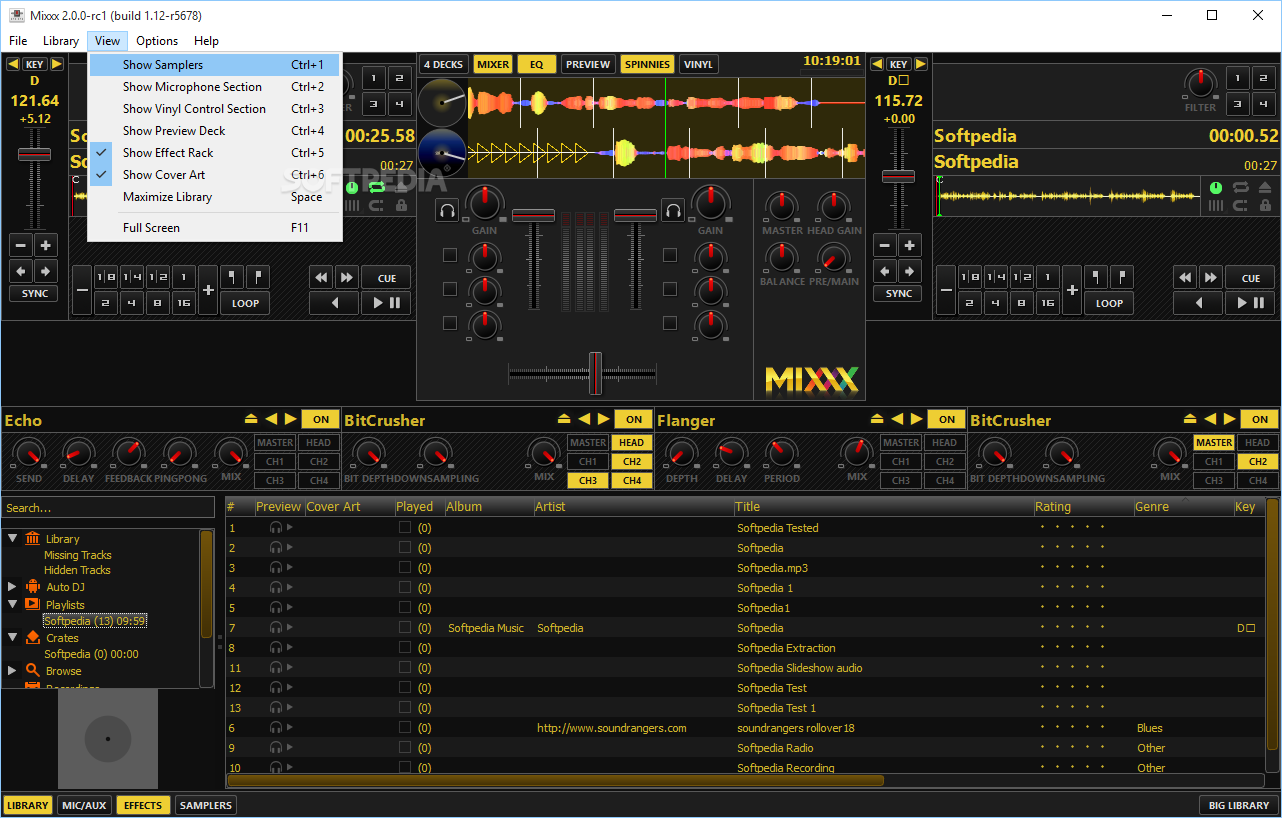This screenshot has width=1282, height=818.
Task: Click slip mode icon on right deck
Action: (1242, 205)
